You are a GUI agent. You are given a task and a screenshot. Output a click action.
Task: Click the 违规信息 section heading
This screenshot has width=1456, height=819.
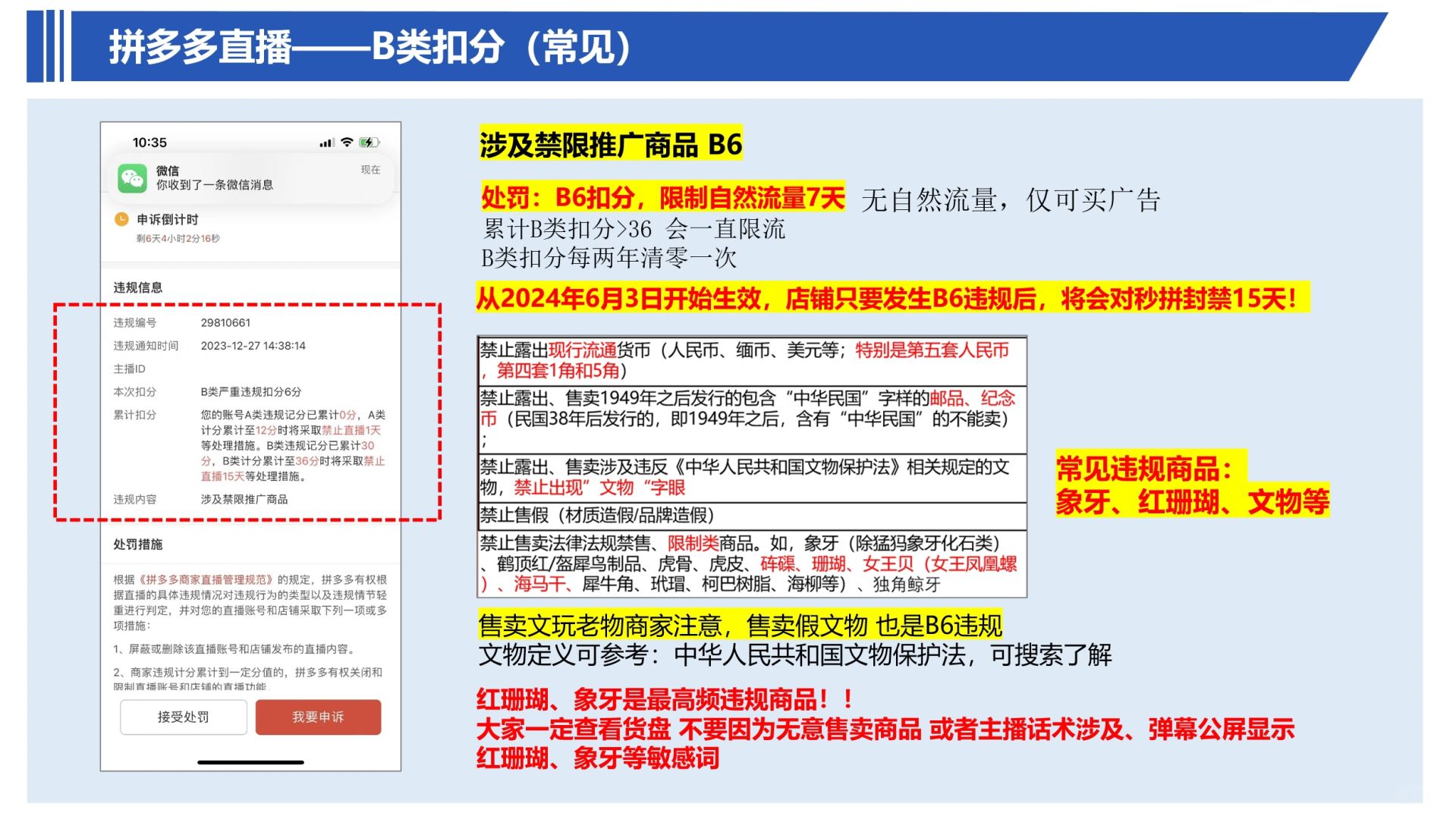(138, 287)
